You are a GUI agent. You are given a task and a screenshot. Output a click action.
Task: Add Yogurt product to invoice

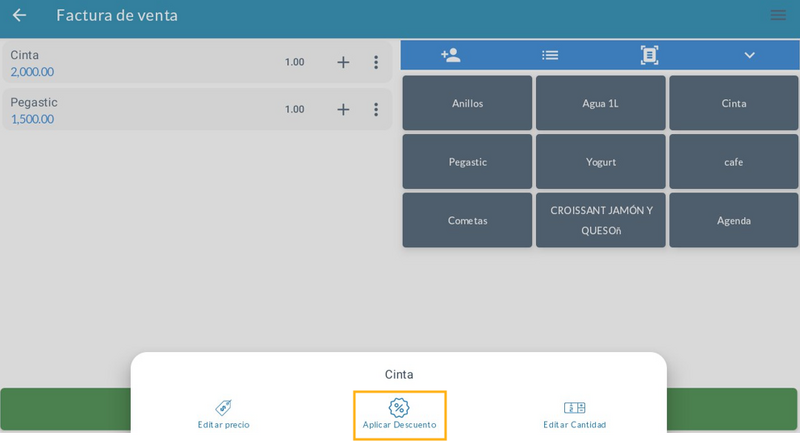coord(601,162)
